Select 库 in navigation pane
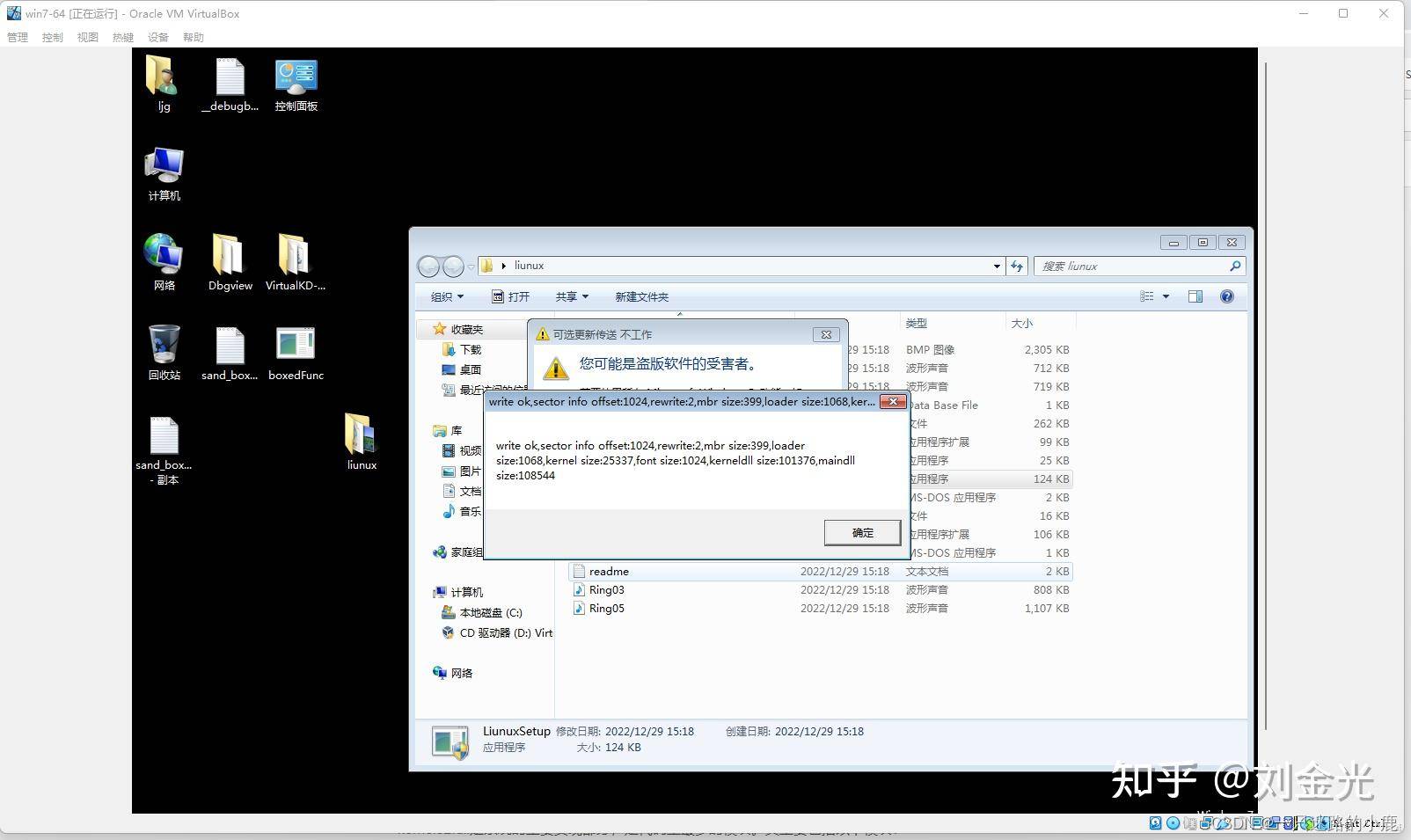Screen dimensions: 1411x840 pyautogui.click(x=456, y=430)
